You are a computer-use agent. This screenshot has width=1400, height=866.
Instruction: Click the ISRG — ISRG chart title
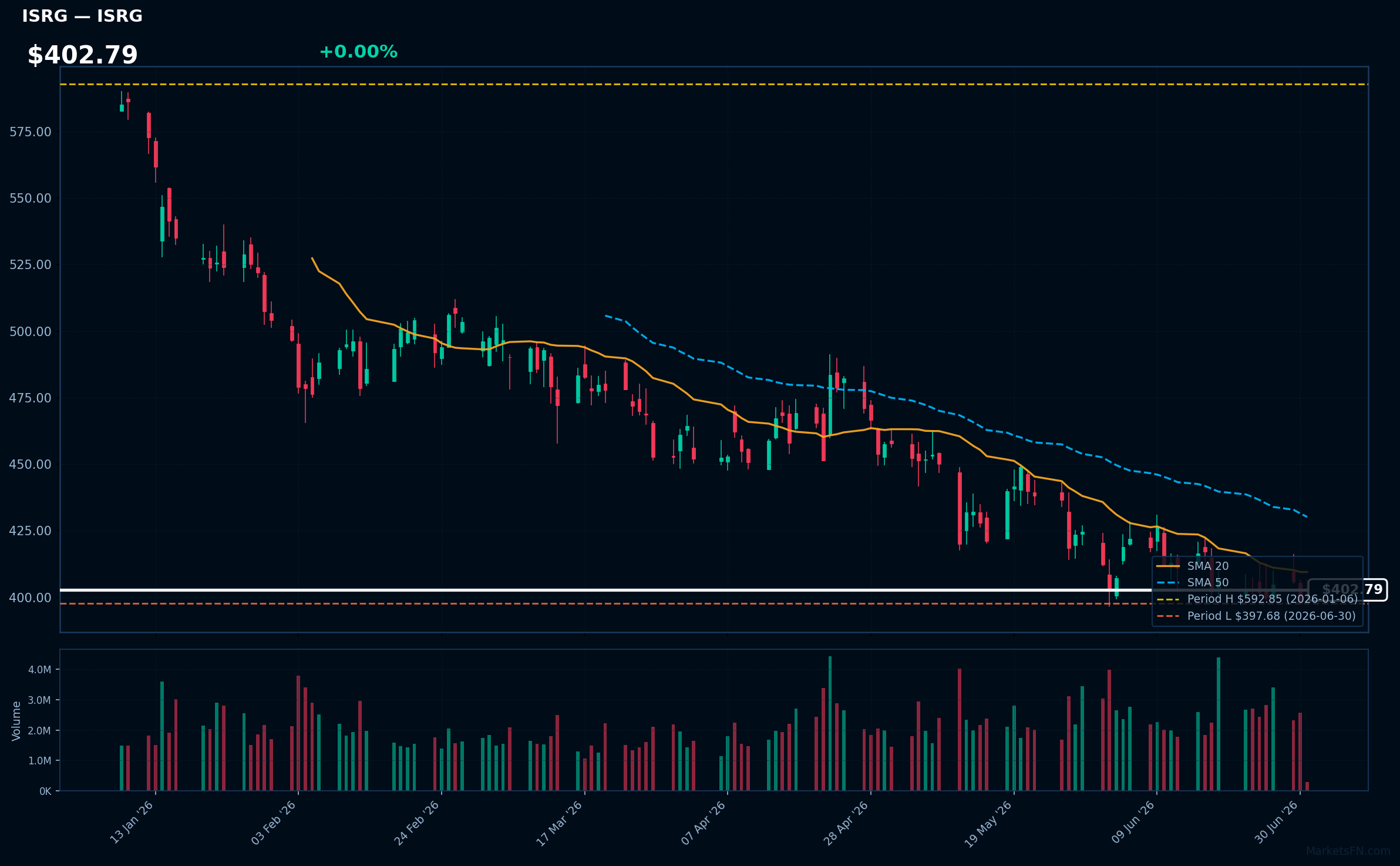[x=82, y=16]
